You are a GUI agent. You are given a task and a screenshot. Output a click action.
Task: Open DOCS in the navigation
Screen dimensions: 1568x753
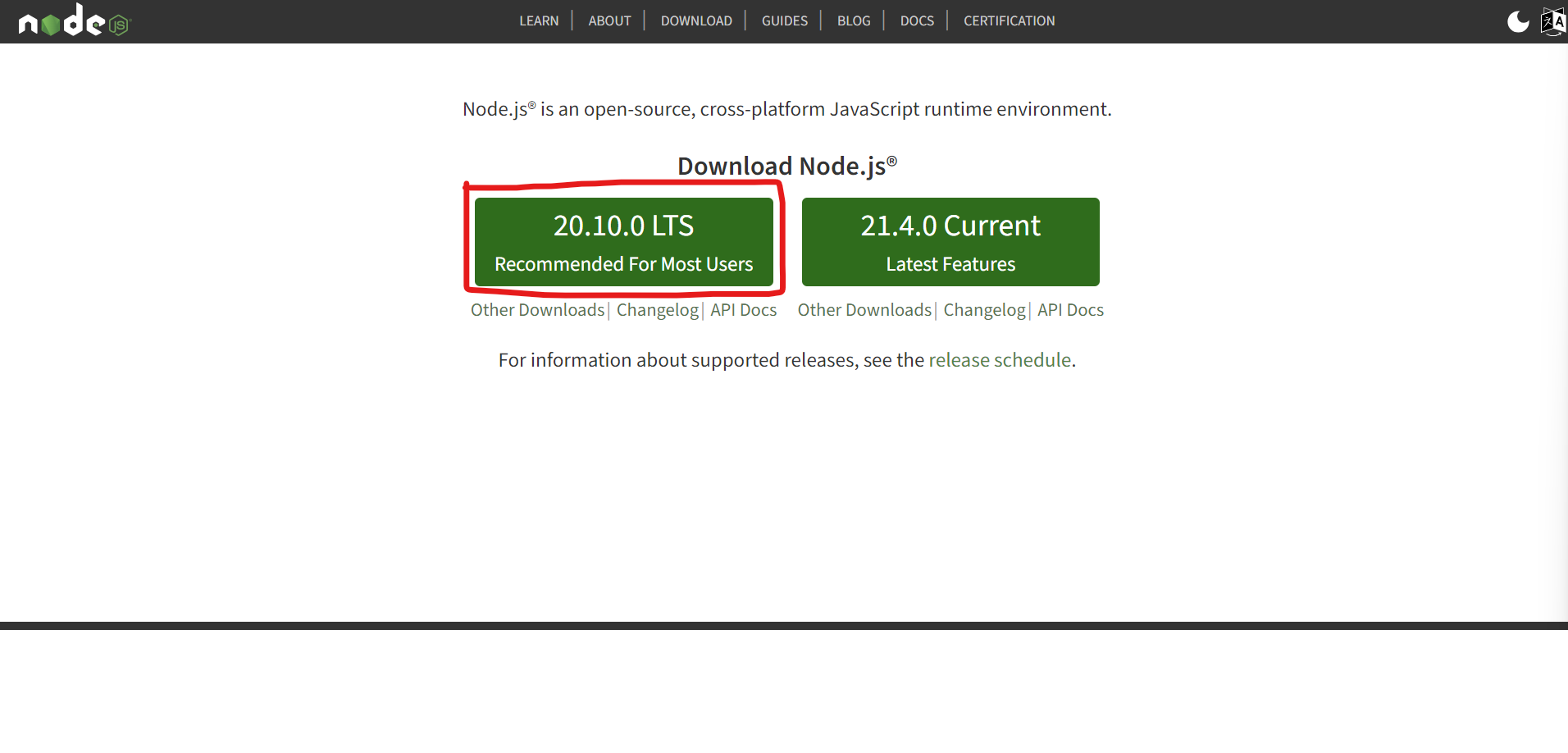(x=917, y=21)
